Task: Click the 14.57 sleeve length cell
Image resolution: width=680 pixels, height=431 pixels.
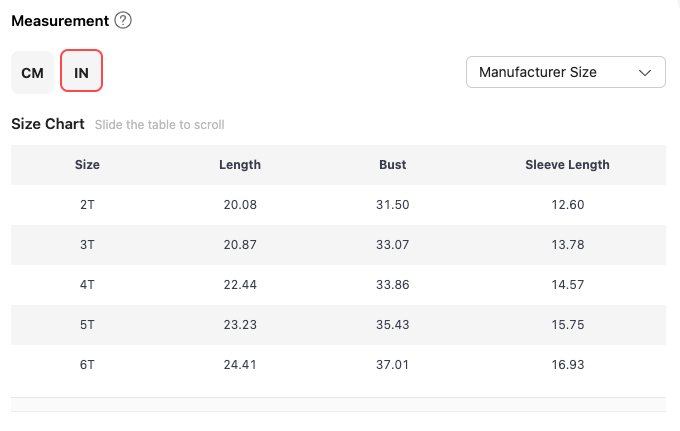Action: pyautogui.click(x=567, y=285)
